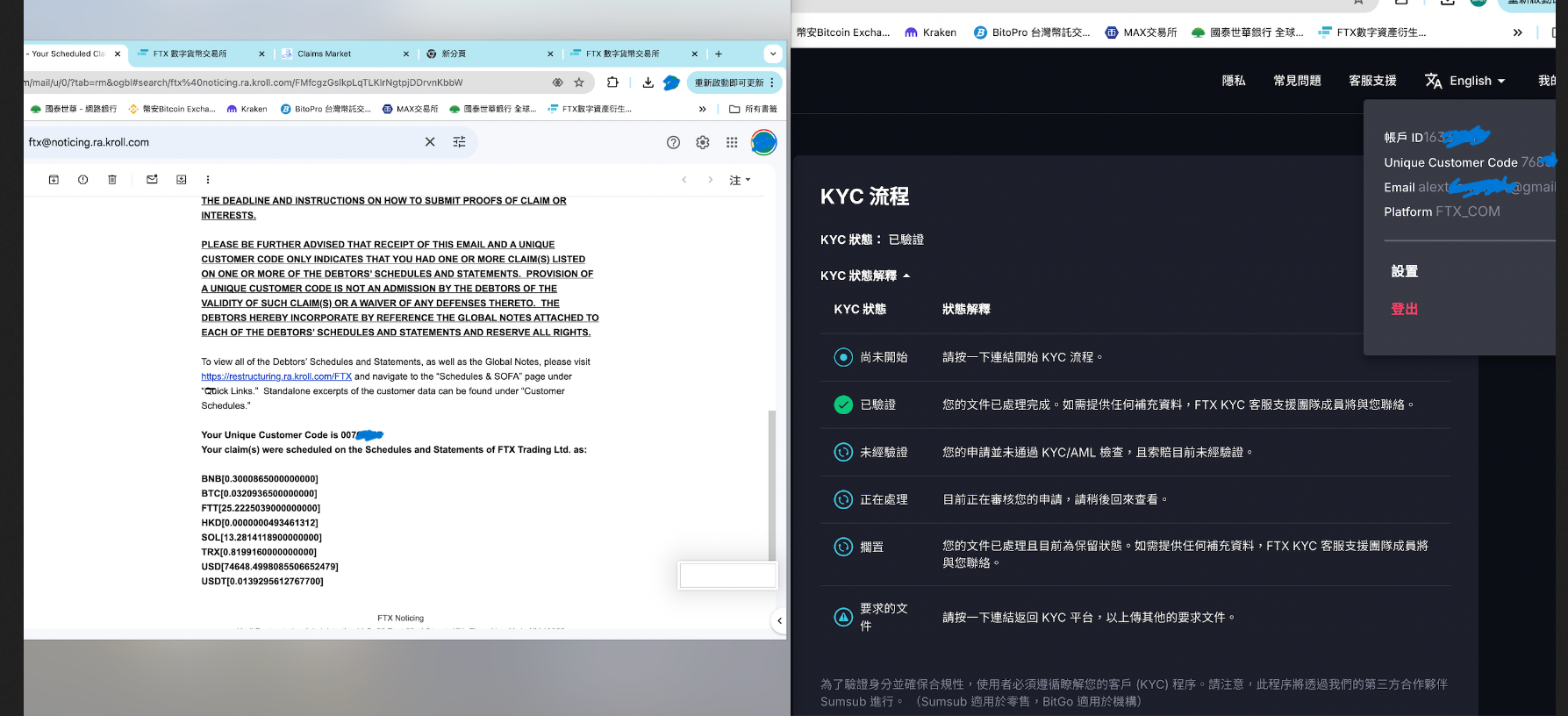Open the Chrome extensions puzzle icon

pyautogui.click(x=612, y=82)
